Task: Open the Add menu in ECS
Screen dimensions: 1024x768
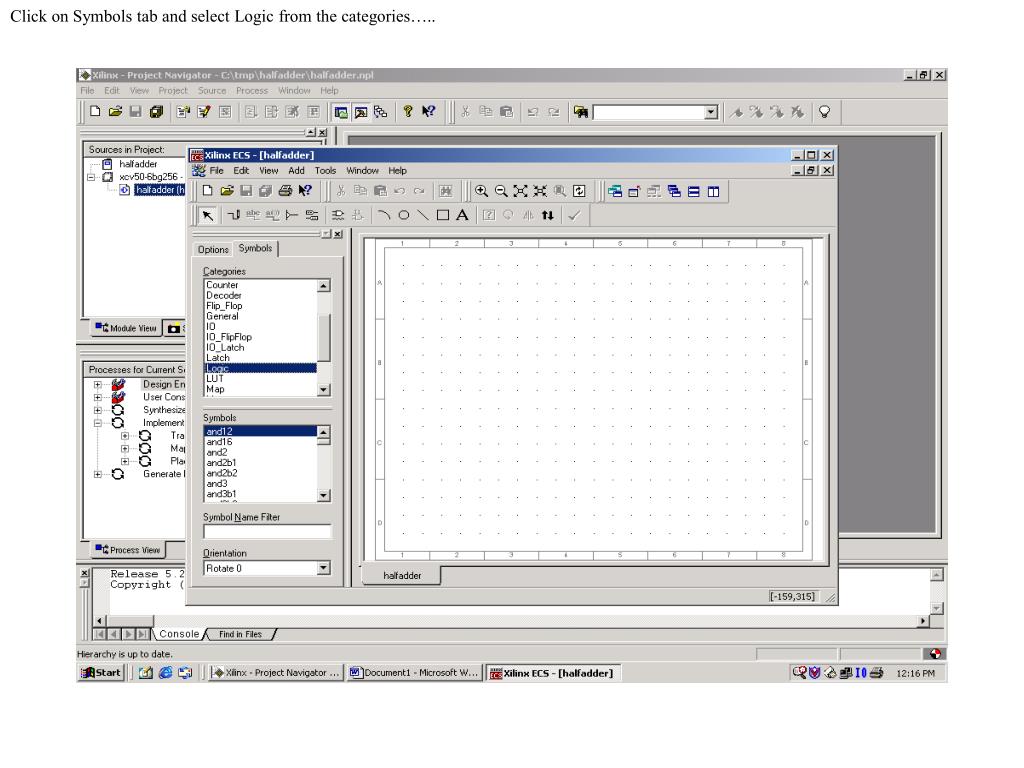Action: click(296, 170)
